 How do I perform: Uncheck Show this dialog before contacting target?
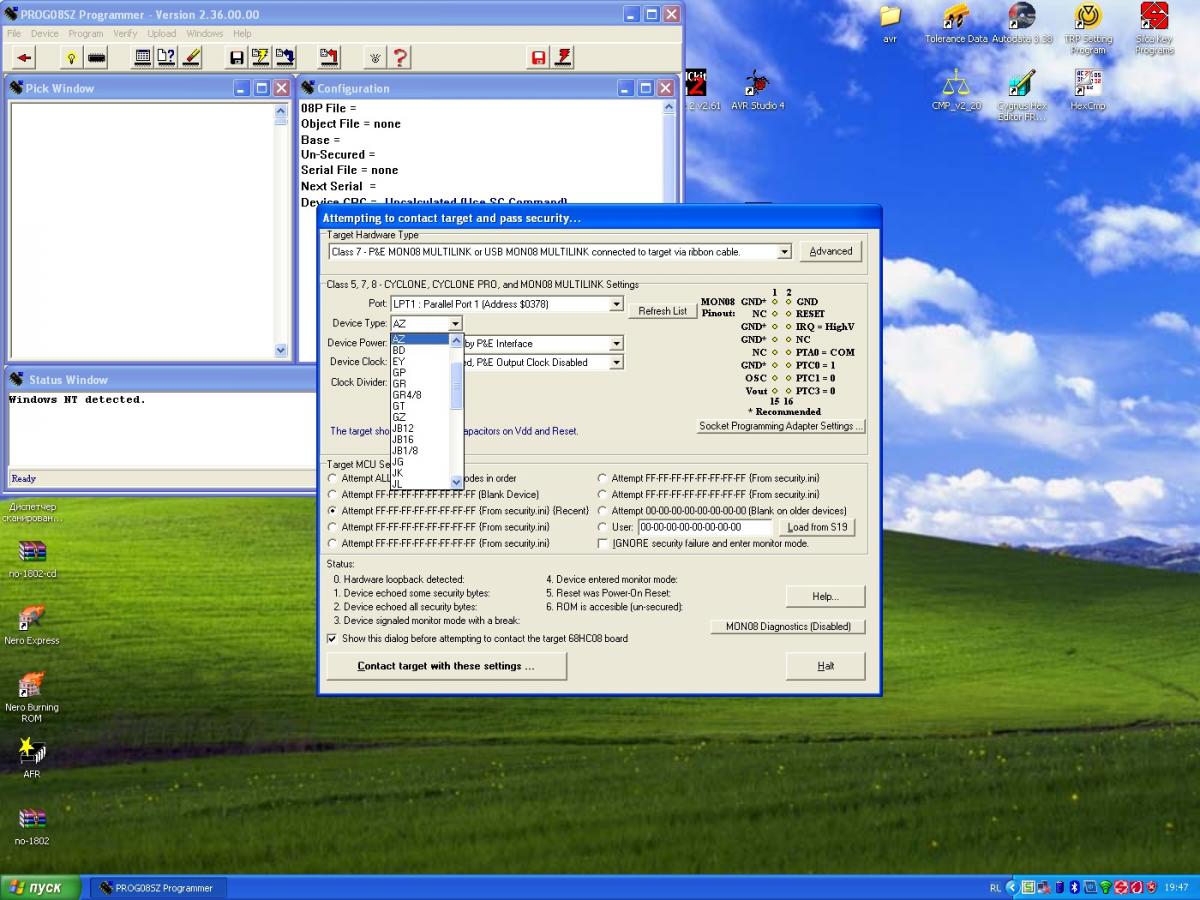pos(333,638)
